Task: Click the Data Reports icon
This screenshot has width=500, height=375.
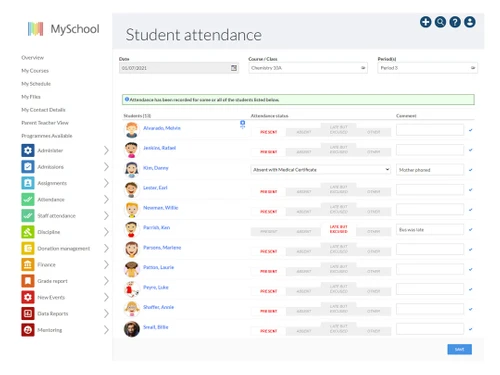Action: pyautogui.click(x=28, y=314)
